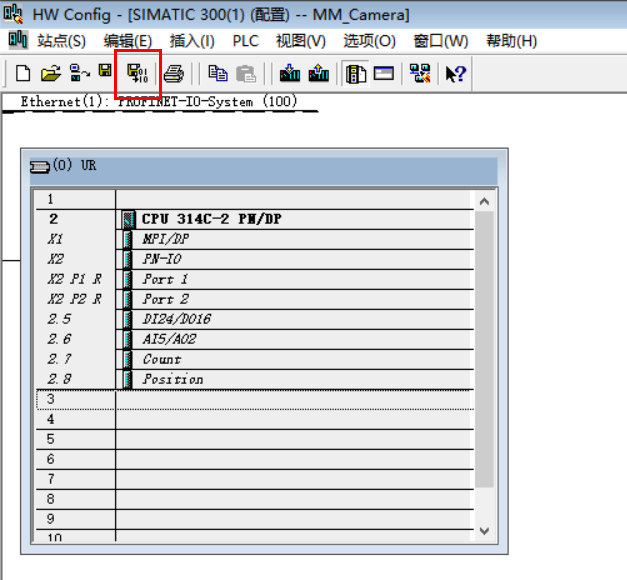
Task: Print the configuration with printer icon
Action: [x=174, y=74]
